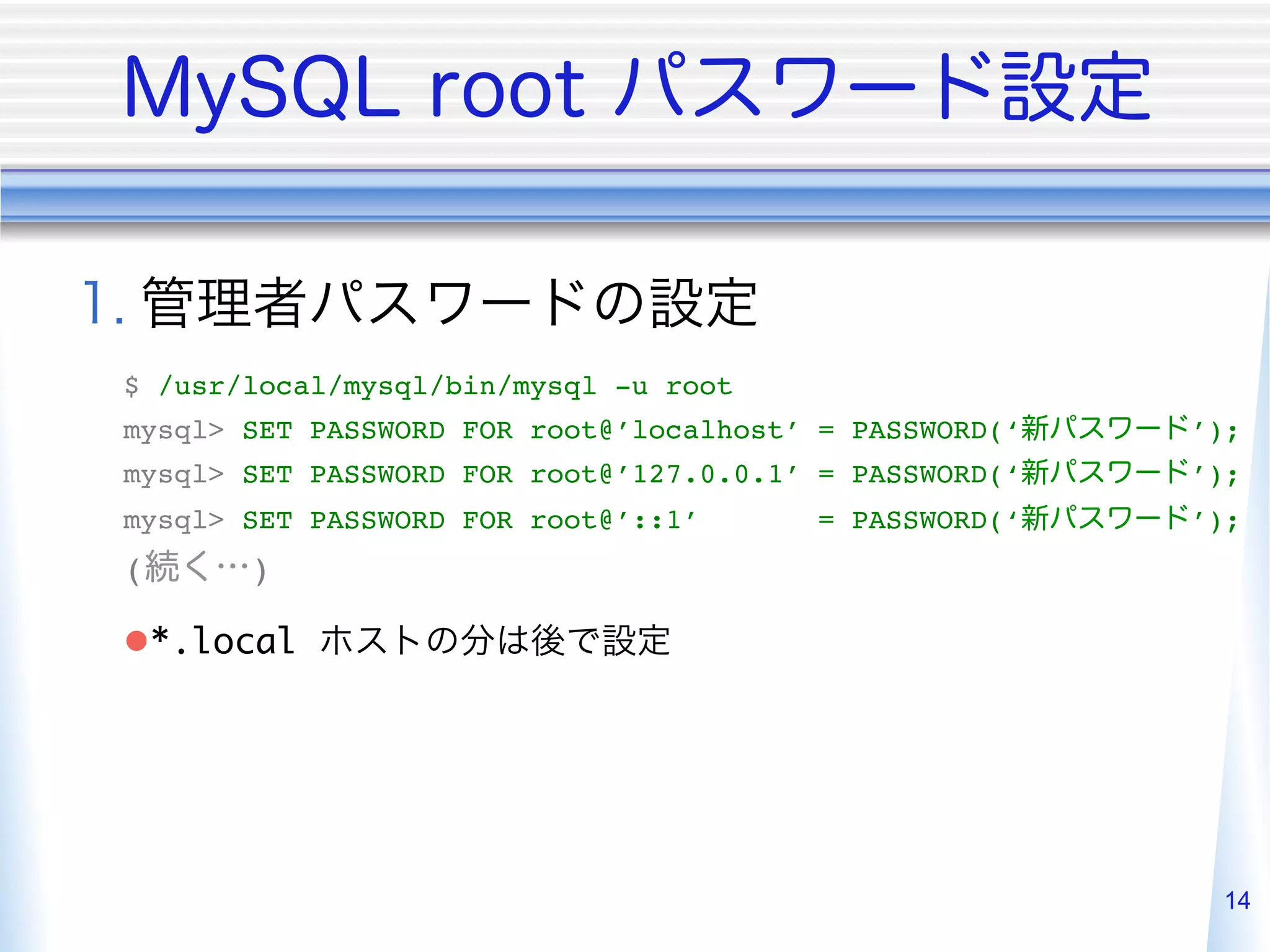Click the slide page number 14
The height and width of the screenshot is (952, 1270).
pyautogui.click(x=1237, y=901)
